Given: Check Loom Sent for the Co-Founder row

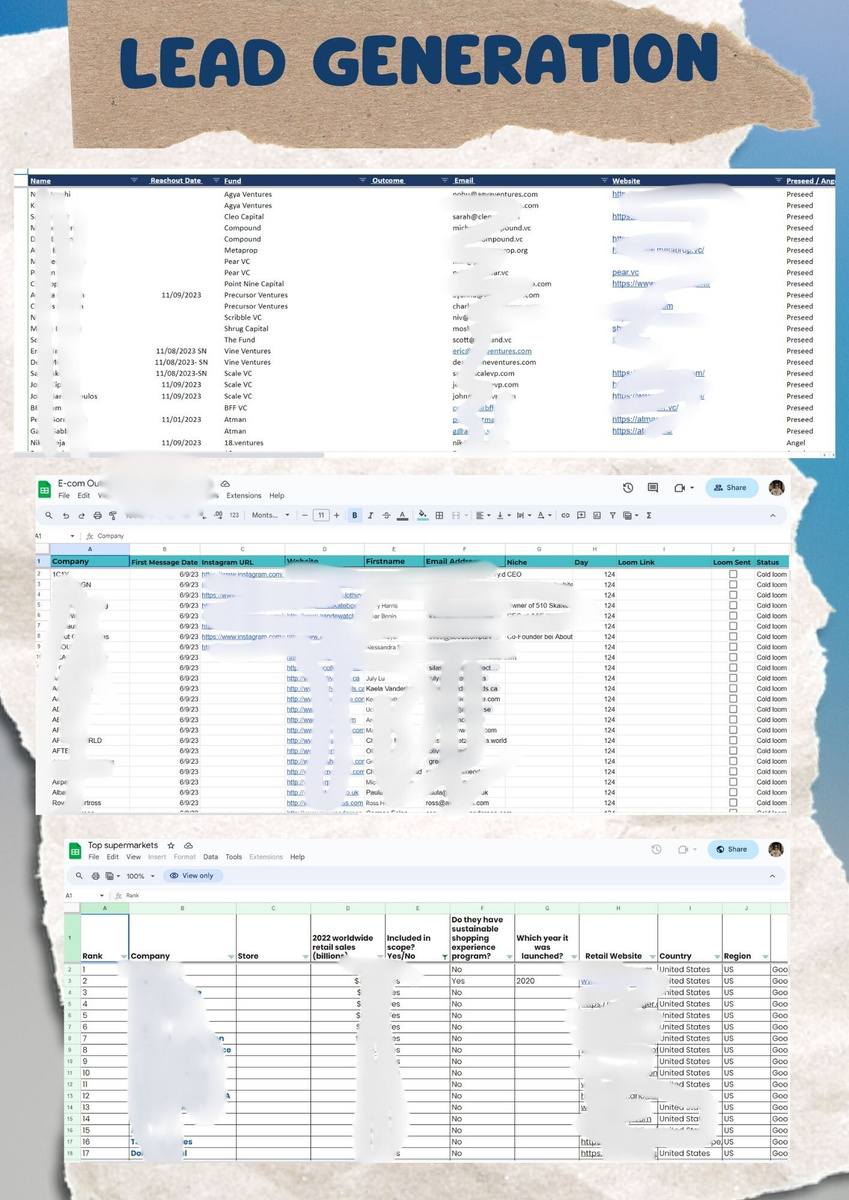Looking at the screenshot, I should pos(733,637).
